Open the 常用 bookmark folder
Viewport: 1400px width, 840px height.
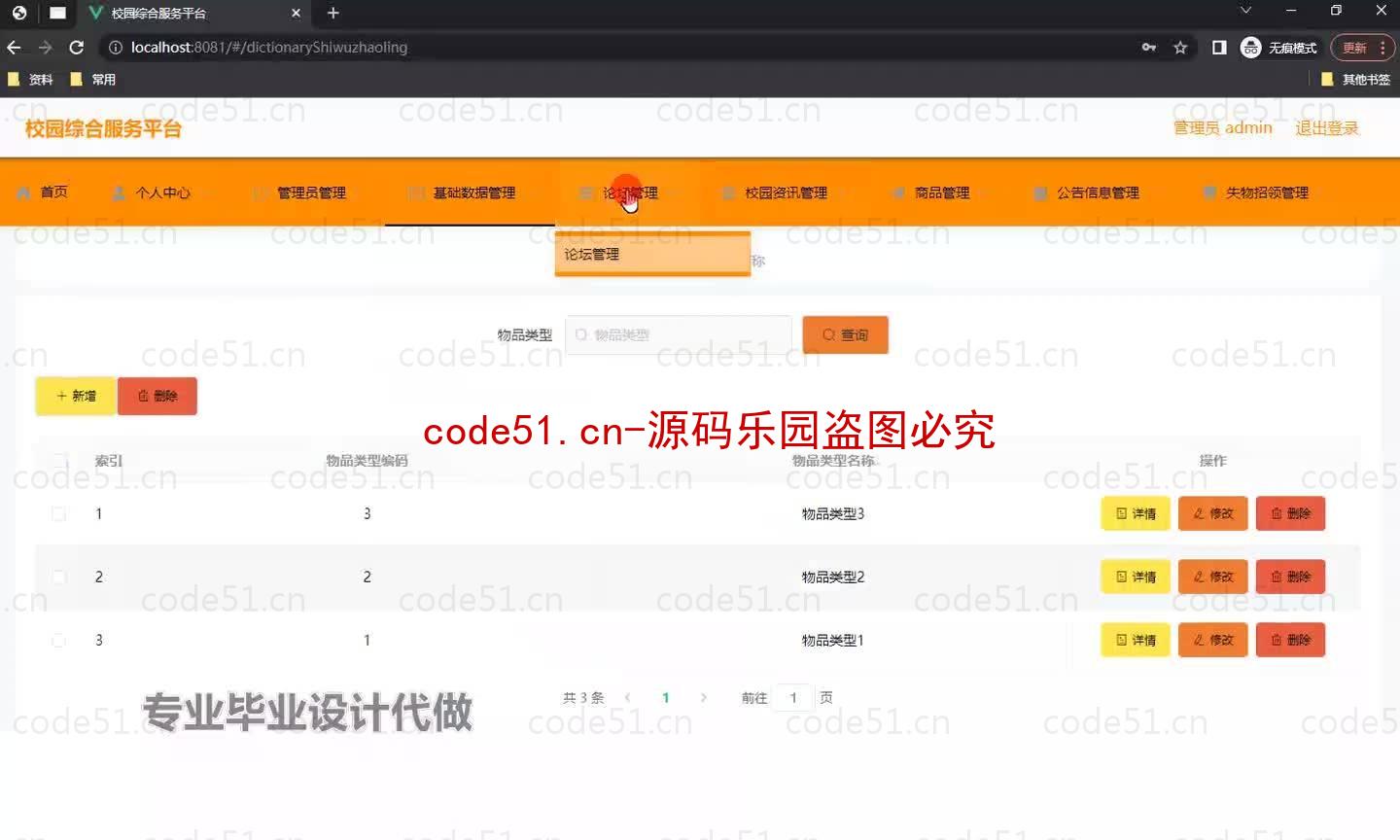[x=93, y=80]
